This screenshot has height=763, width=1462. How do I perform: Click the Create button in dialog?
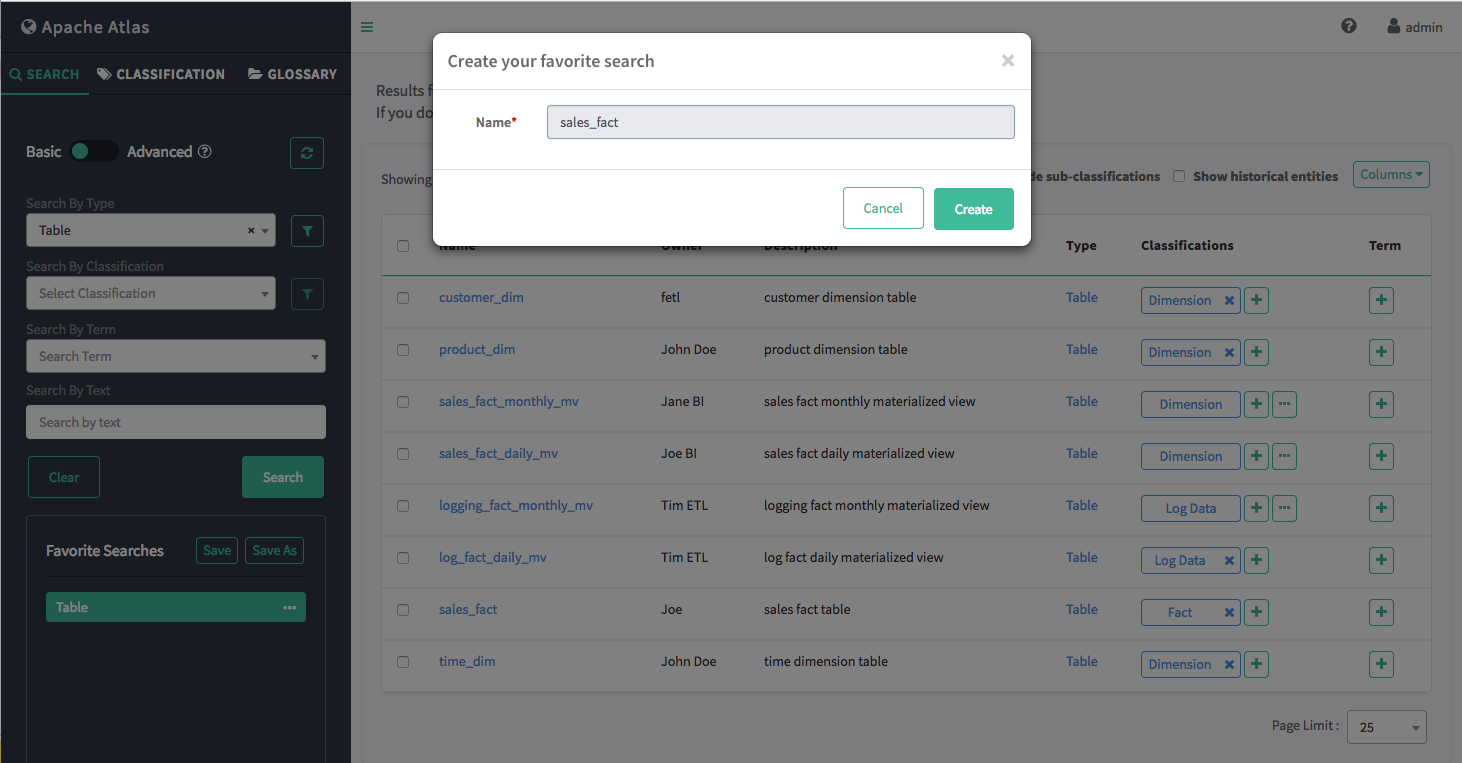[x=973, y=209]
